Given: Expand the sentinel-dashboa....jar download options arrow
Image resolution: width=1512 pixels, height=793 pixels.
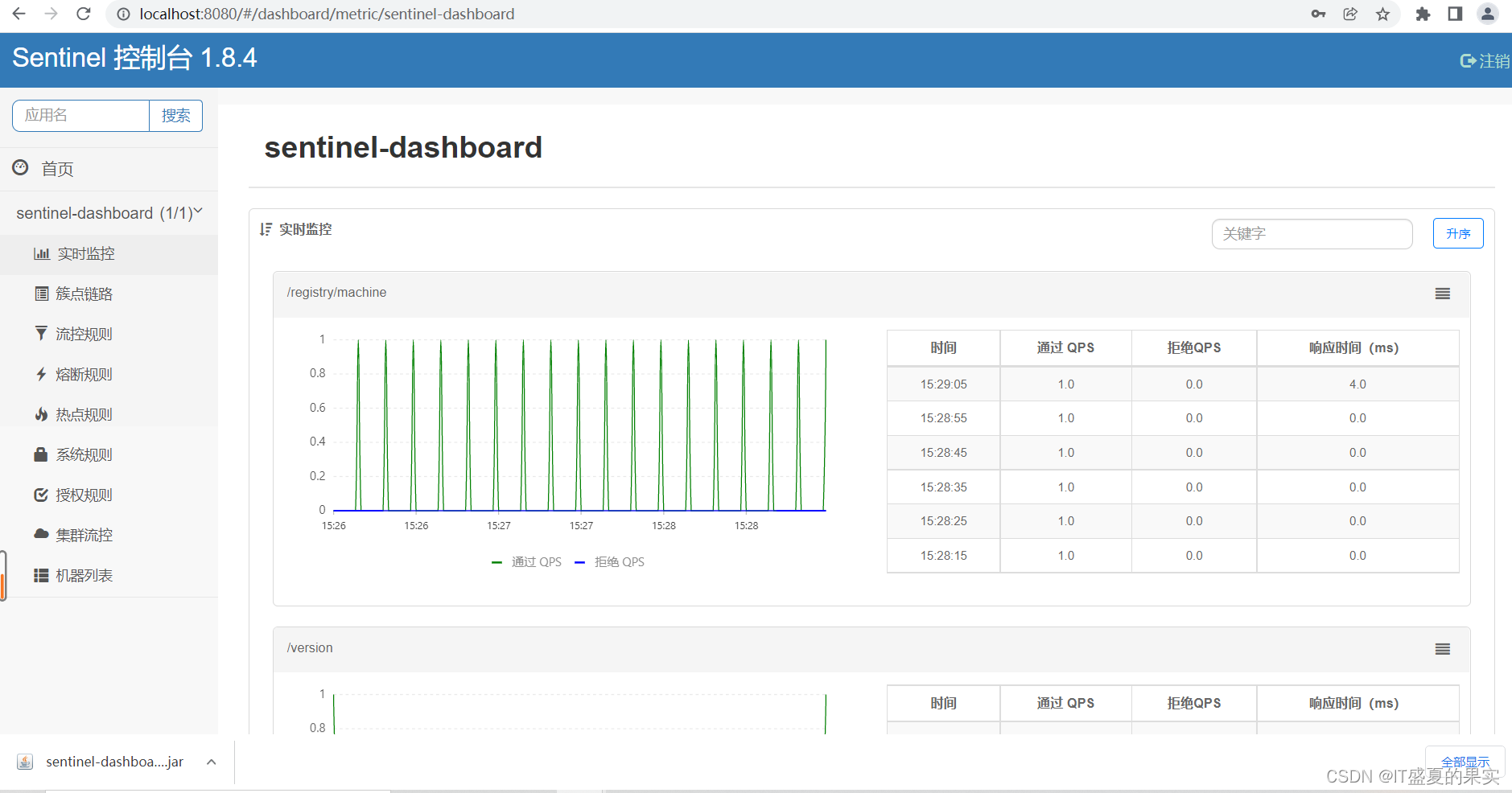Looking at the screenshot, I should [211, 762].
